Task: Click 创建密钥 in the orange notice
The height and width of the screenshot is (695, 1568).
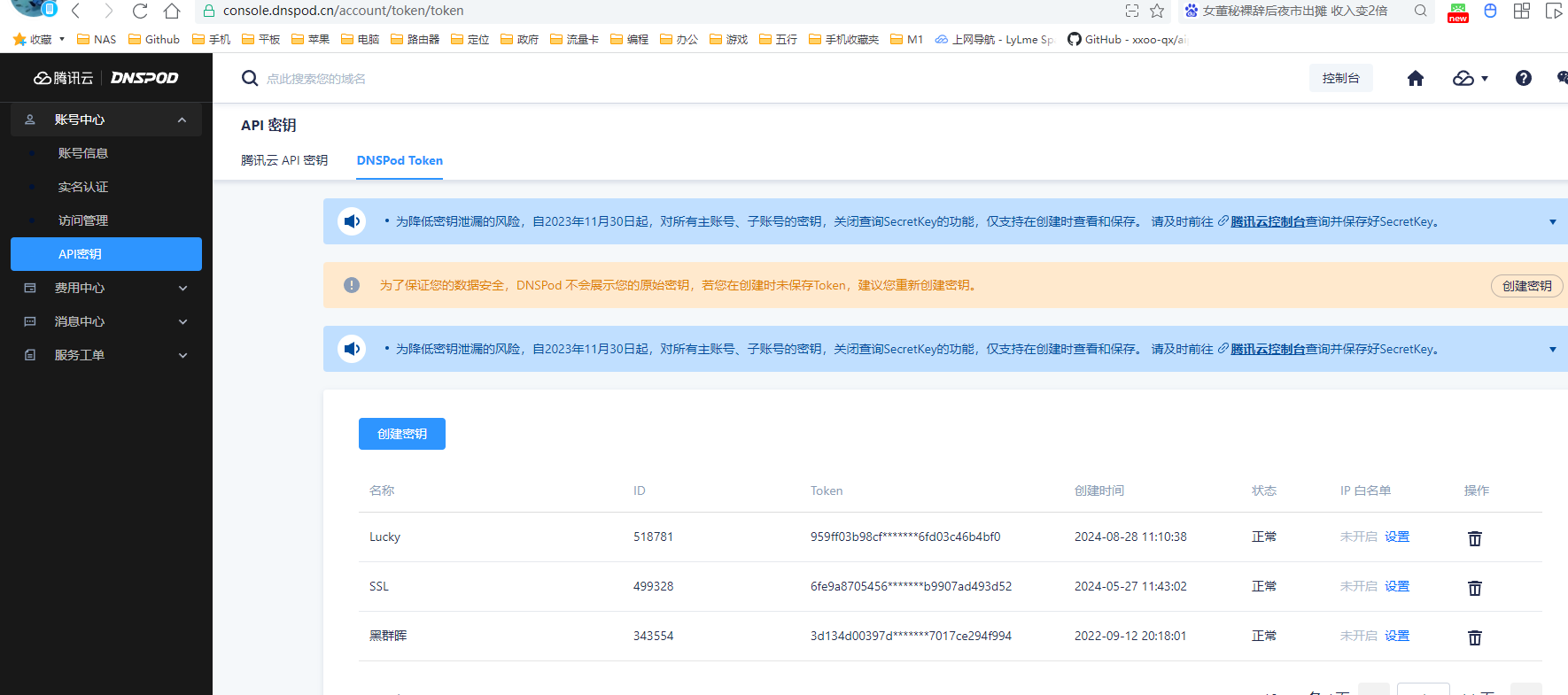Action: pyautogui.click(x=1527, y=286)
